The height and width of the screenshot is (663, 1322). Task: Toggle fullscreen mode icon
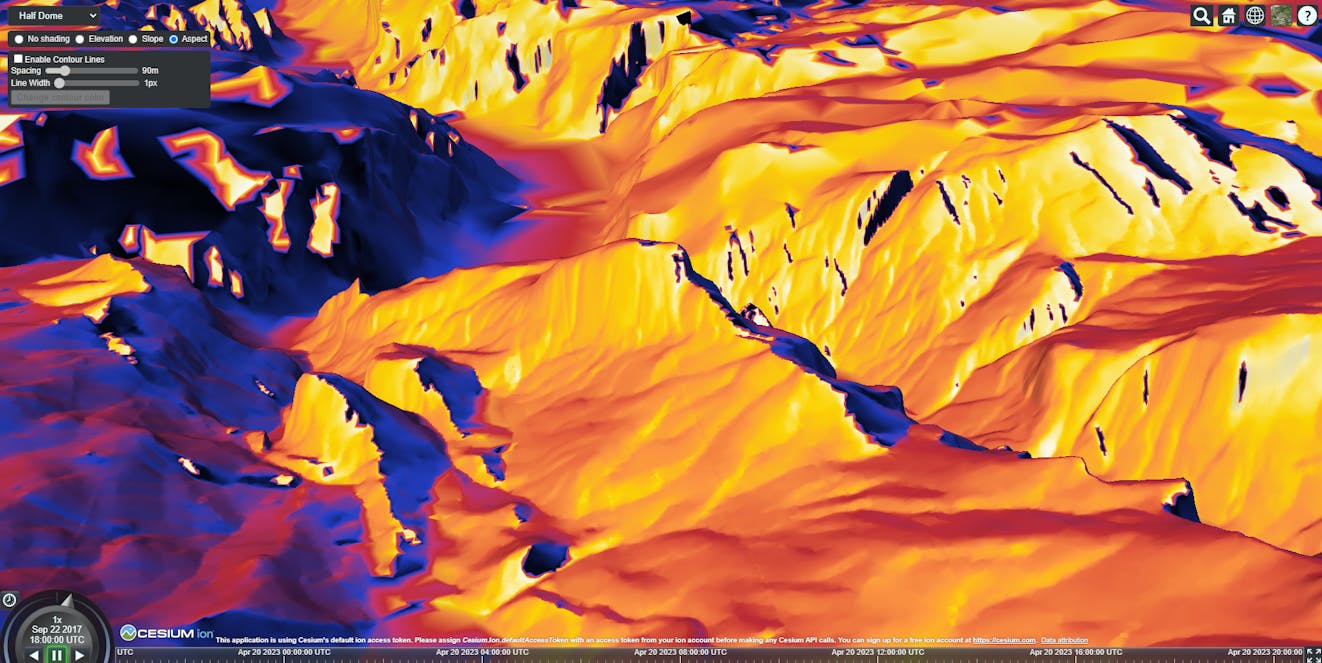tap(1313, 655)
